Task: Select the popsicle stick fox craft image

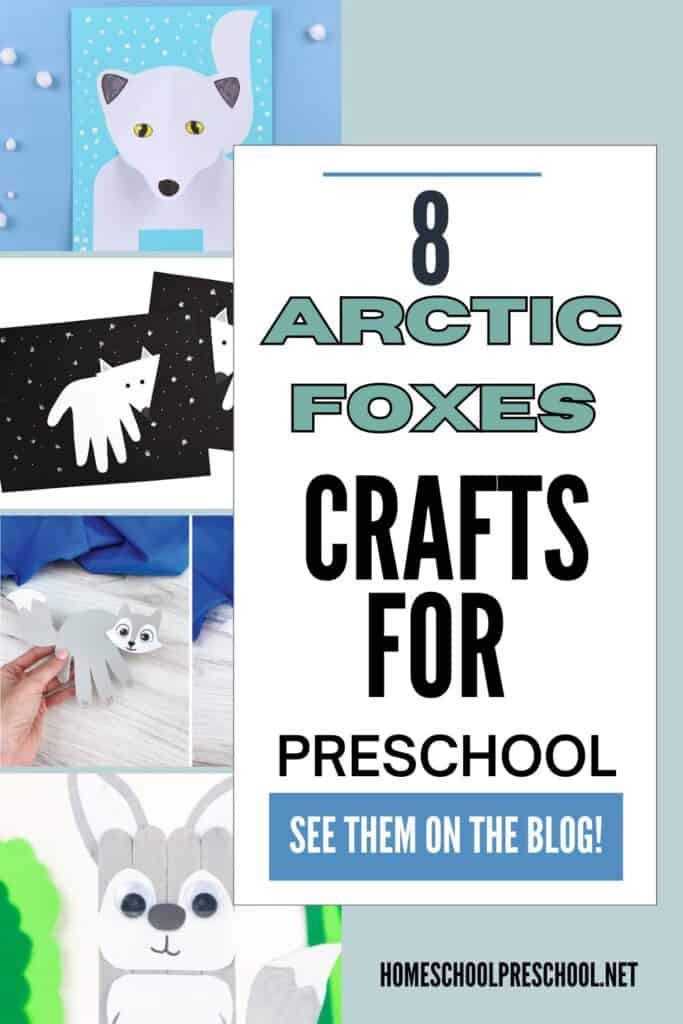Action: [x=170, y=899]
